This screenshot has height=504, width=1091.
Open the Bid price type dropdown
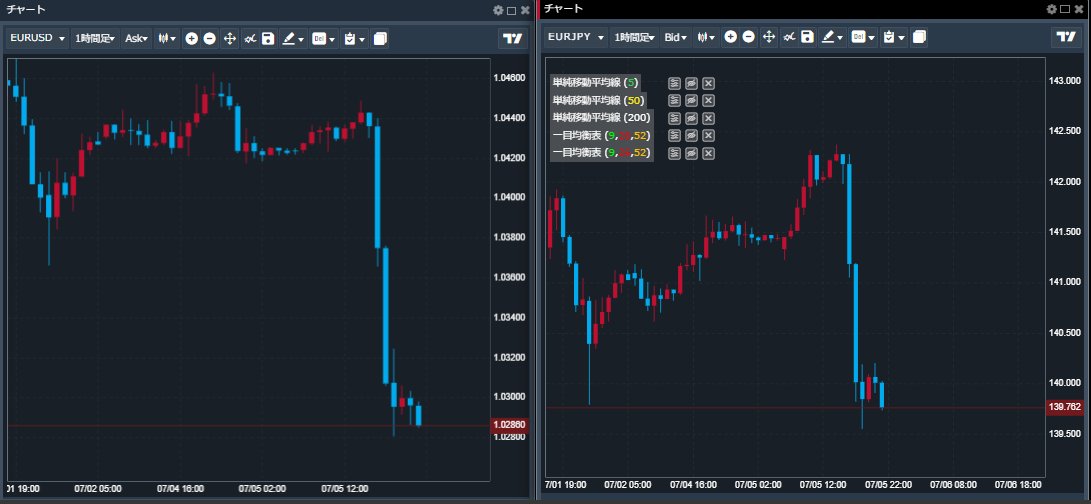676,38
